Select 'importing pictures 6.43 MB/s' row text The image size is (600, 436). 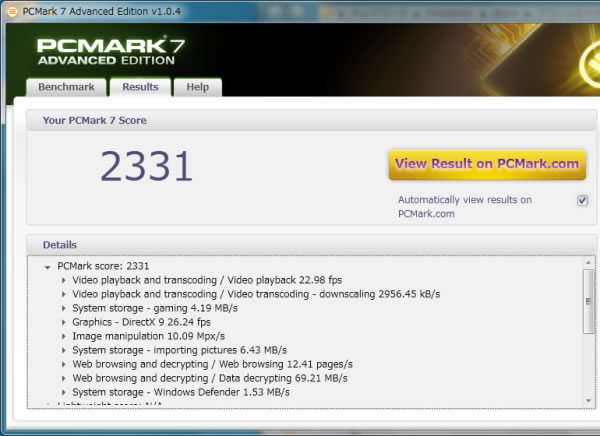(179, 350)
